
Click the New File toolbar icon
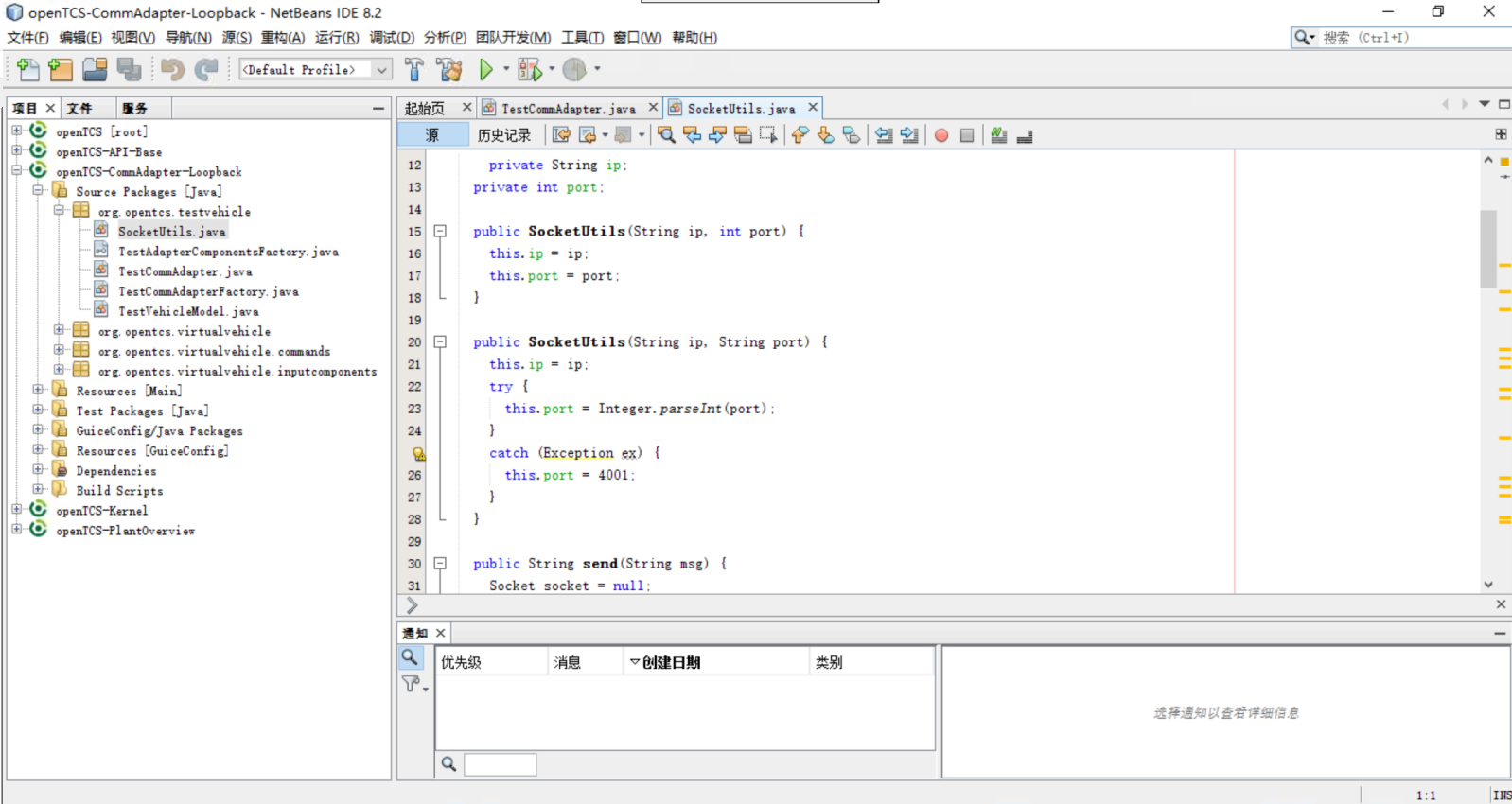click(x=27, y=69)
